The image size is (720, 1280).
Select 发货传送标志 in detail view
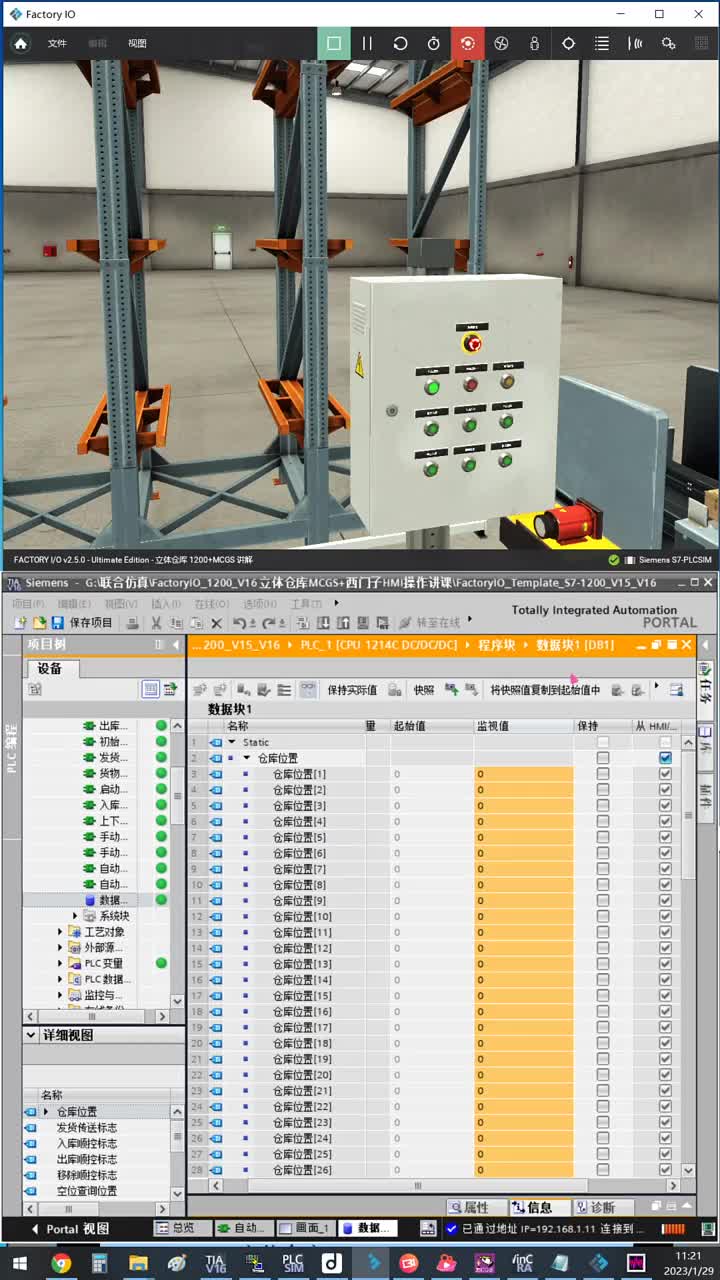86,1128
